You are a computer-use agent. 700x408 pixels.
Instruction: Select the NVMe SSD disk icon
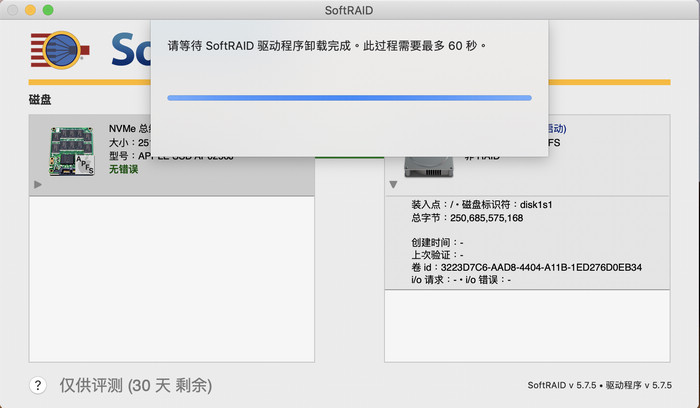tap(72, 151)
